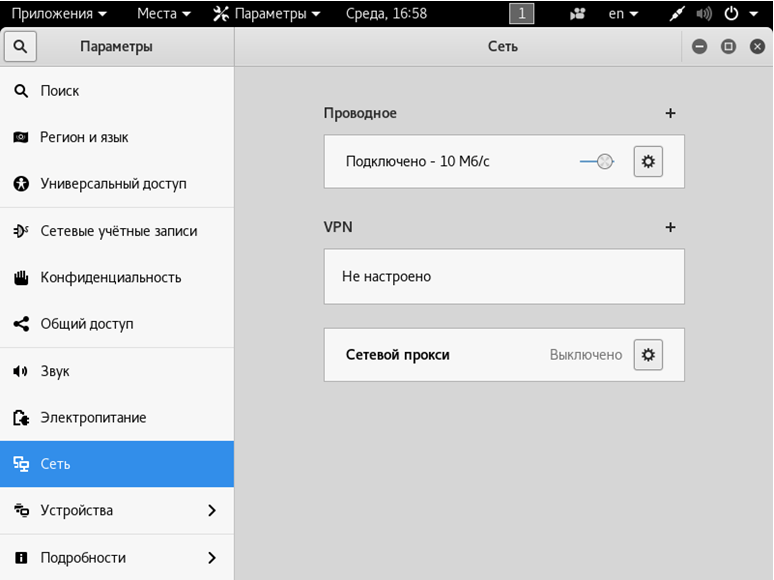Open Регион и язык settings
The height and width of the screenshot is (580, 774).
[117, 137]
